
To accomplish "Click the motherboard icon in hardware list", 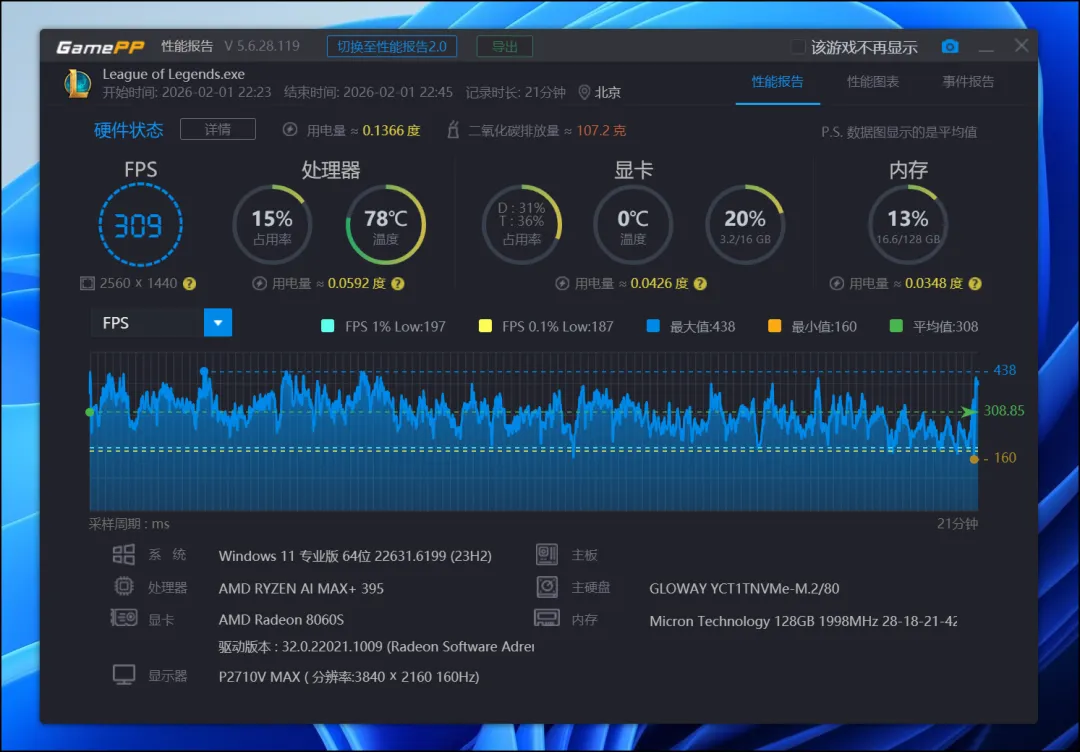I will click(x=547, y=554).
